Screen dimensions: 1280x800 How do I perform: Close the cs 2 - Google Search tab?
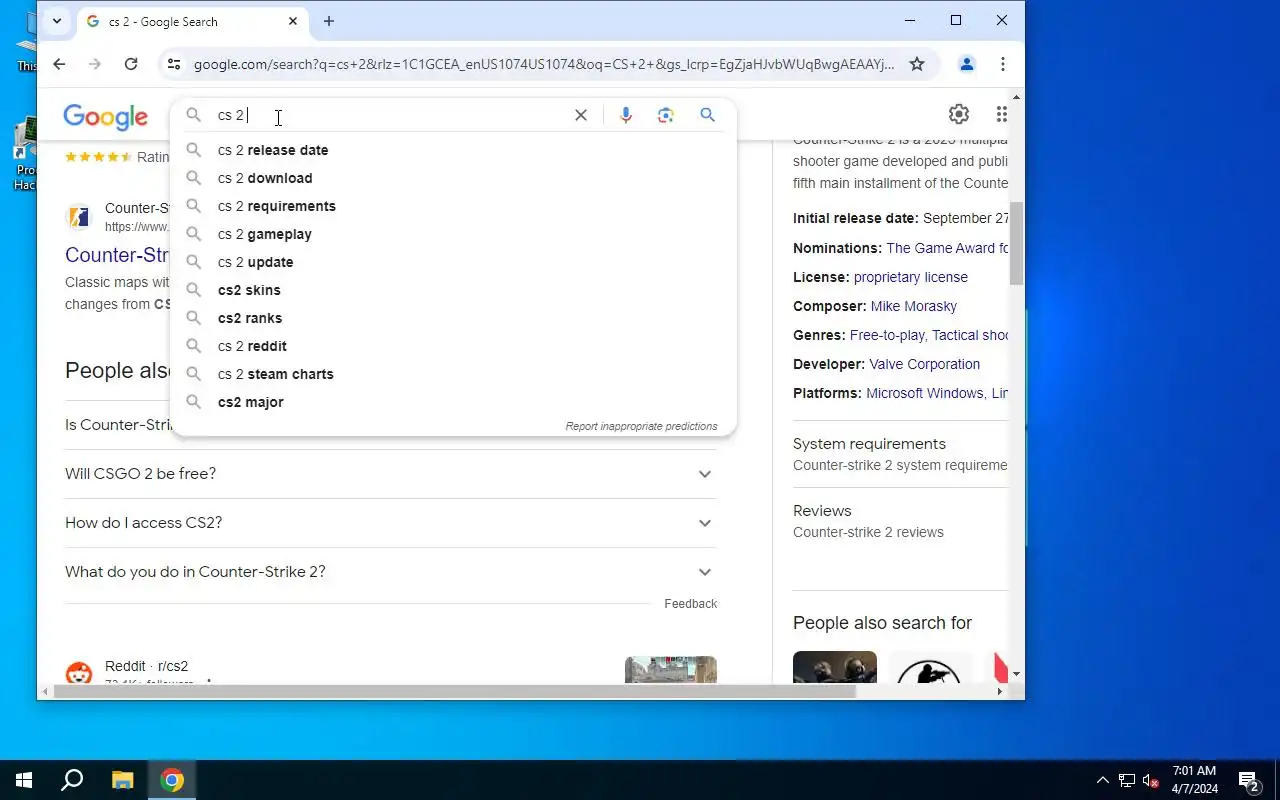[293, 21]
